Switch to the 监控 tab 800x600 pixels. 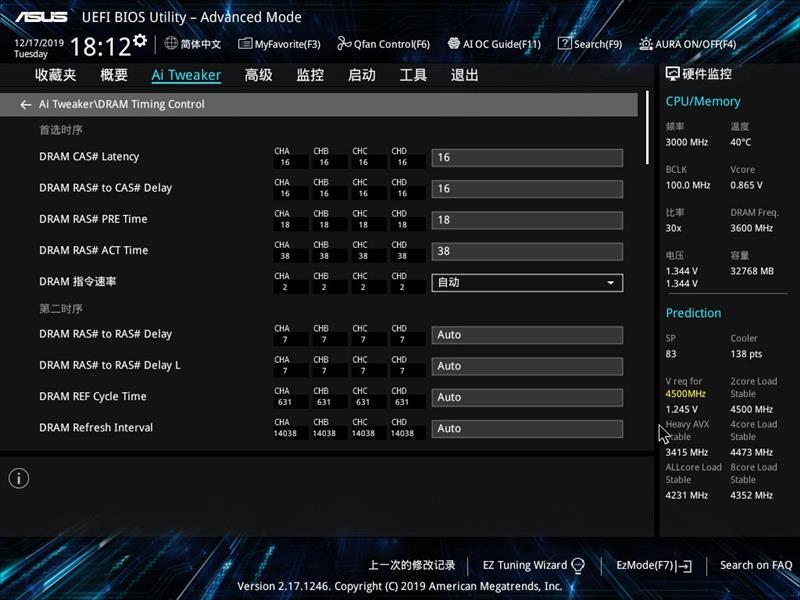pyautogui.click(x=310, y=75)
